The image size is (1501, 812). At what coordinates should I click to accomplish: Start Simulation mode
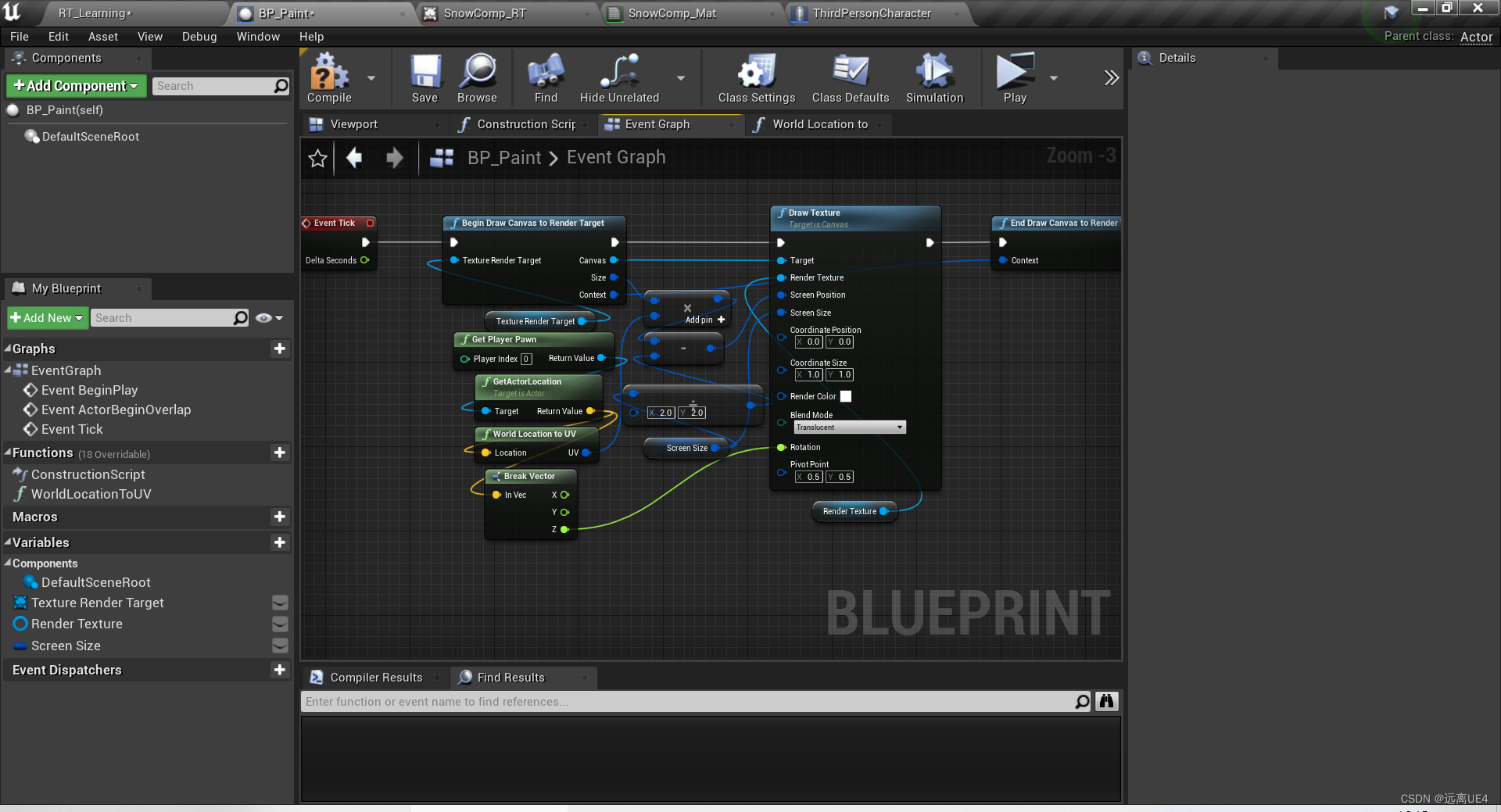933,77
